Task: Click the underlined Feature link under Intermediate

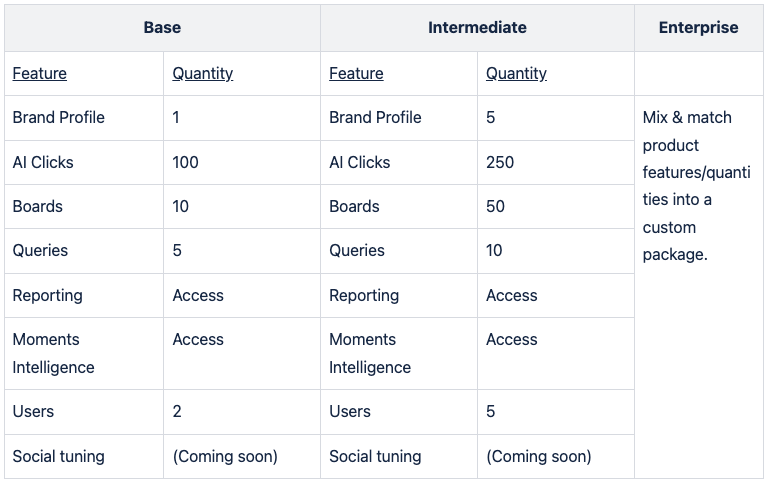Action: (356, 73)
